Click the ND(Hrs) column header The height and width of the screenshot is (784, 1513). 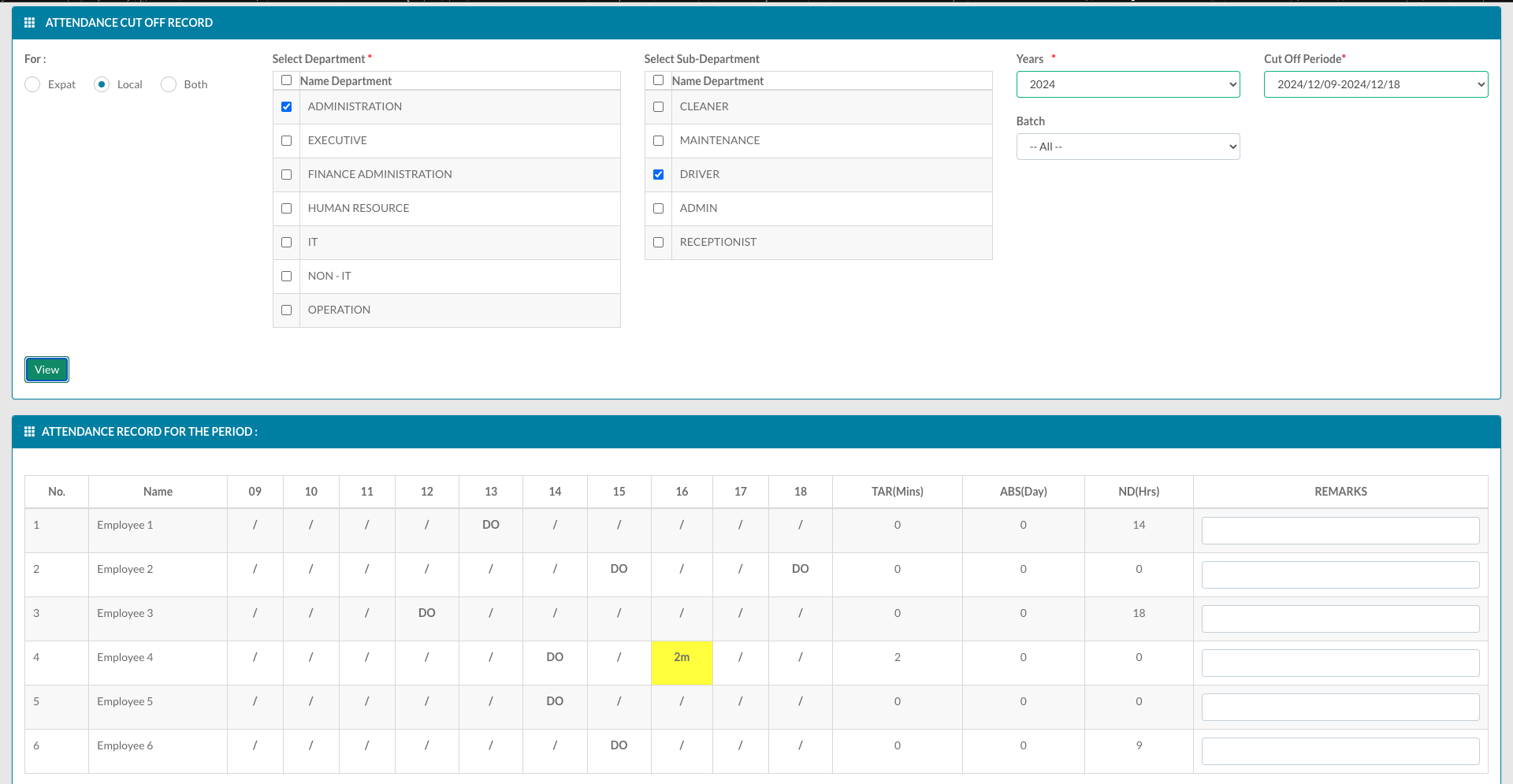coord(1139,492)
